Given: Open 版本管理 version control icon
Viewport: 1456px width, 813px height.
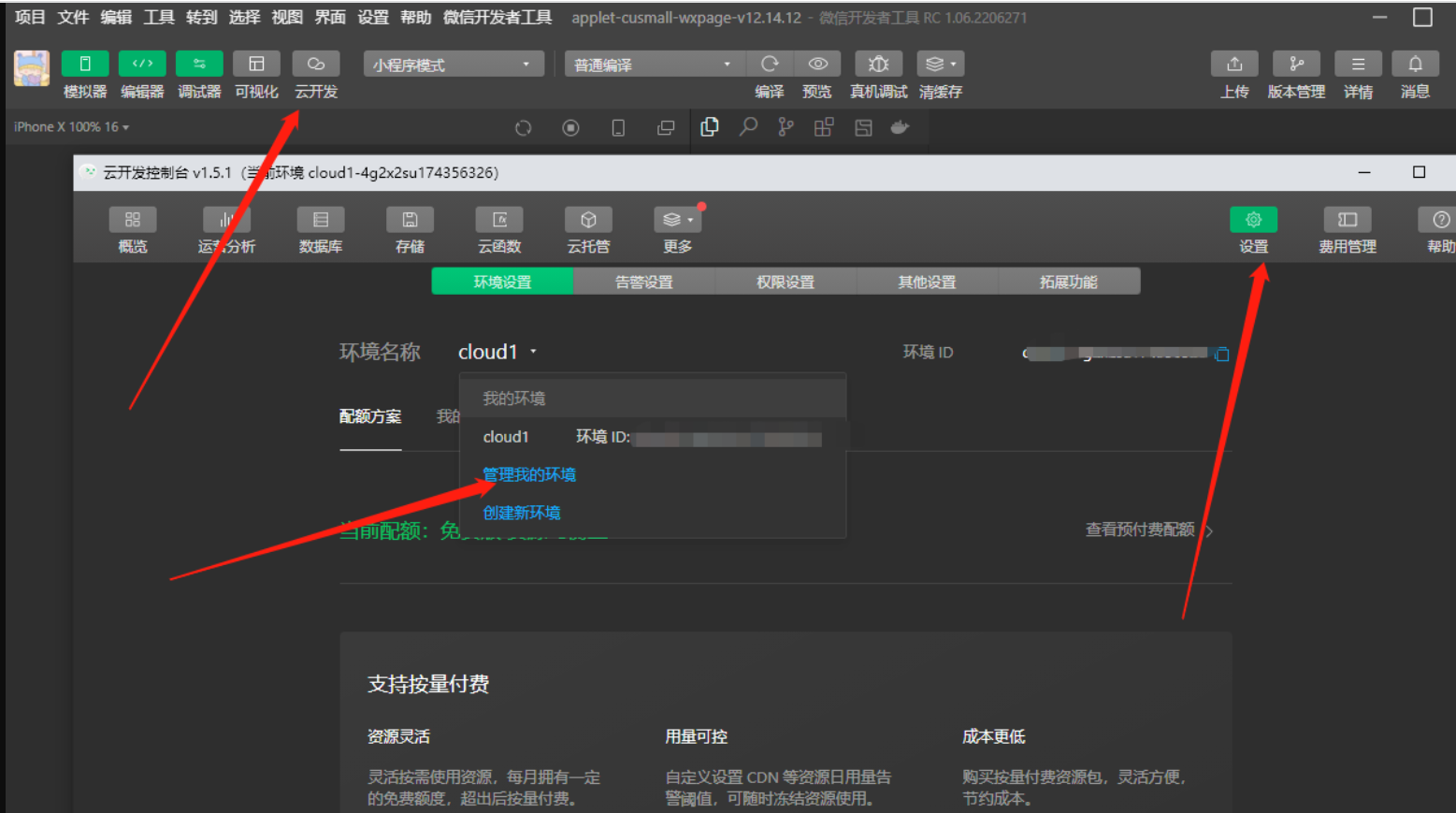Looking at the screenshot, I should pyautogui.click(x=1295, y=65).
